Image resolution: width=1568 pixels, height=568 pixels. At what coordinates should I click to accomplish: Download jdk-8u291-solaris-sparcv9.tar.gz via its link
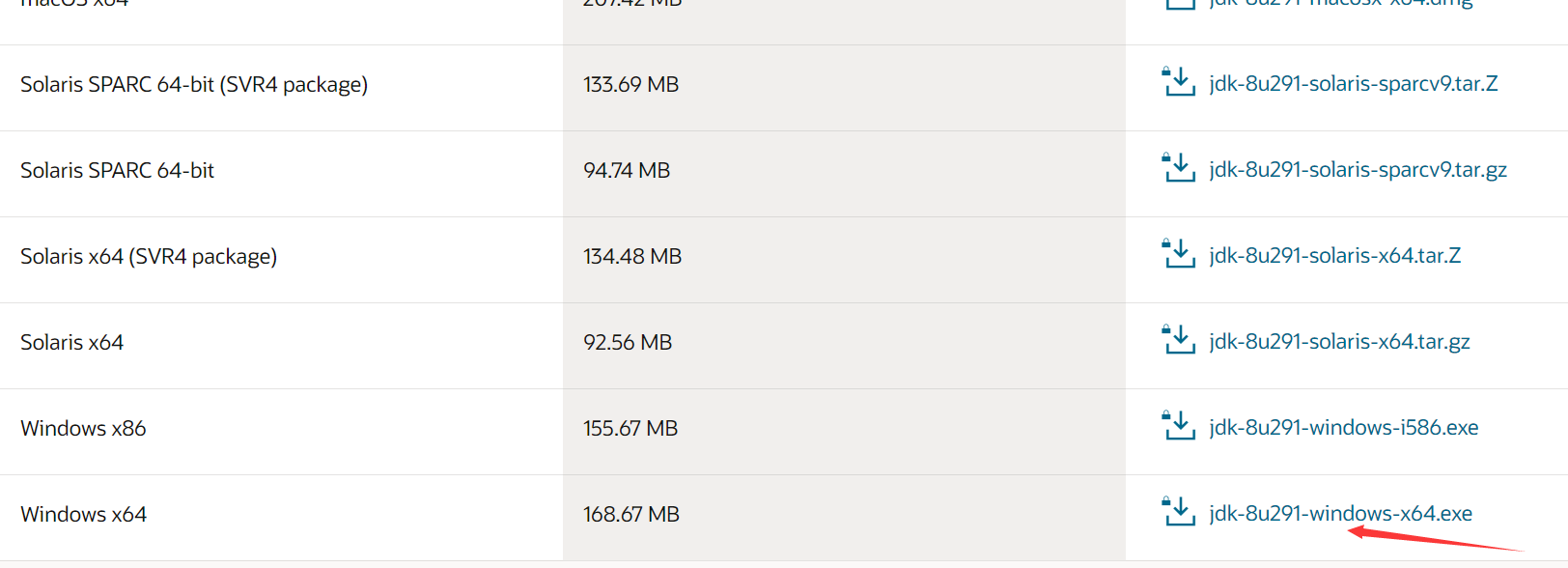click(x=1358, y=170)
